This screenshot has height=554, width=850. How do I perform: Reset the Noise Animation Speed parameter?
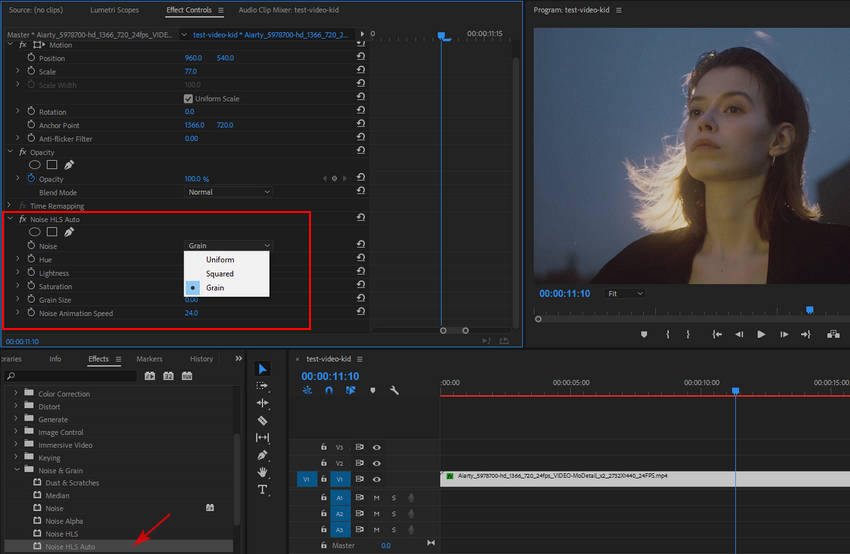point(360,312)
